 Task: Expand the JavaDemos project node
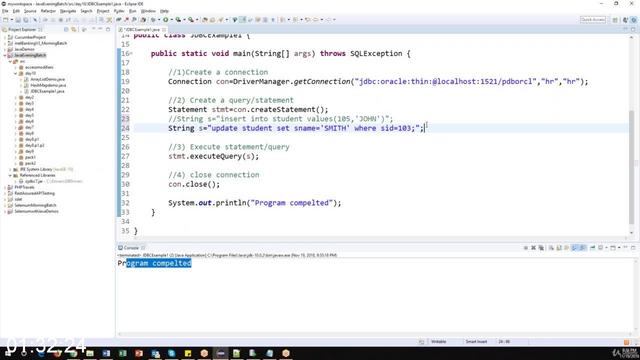(5, 49)
